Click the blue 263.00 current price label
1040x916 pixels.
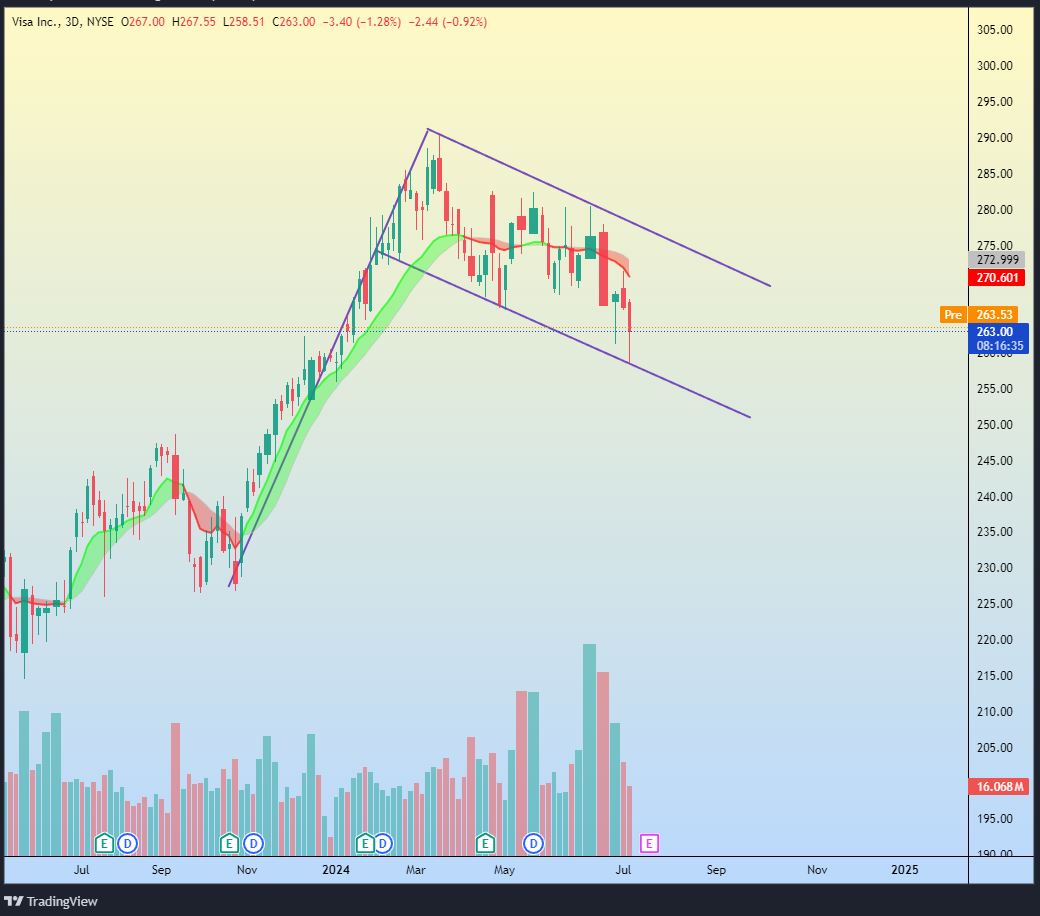(x=998, y=338)
